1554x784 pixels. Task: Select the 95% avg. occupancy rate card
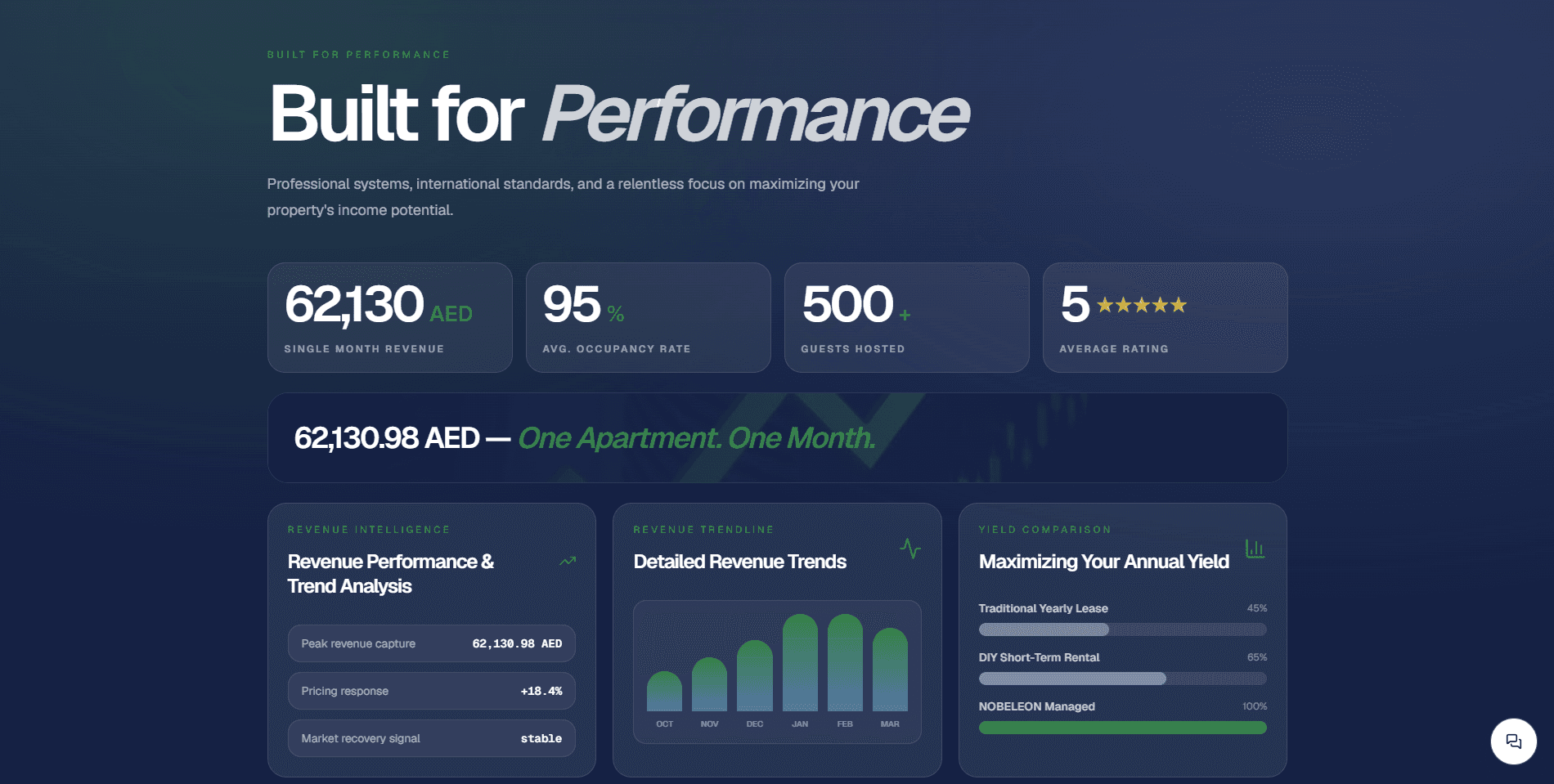649,317
